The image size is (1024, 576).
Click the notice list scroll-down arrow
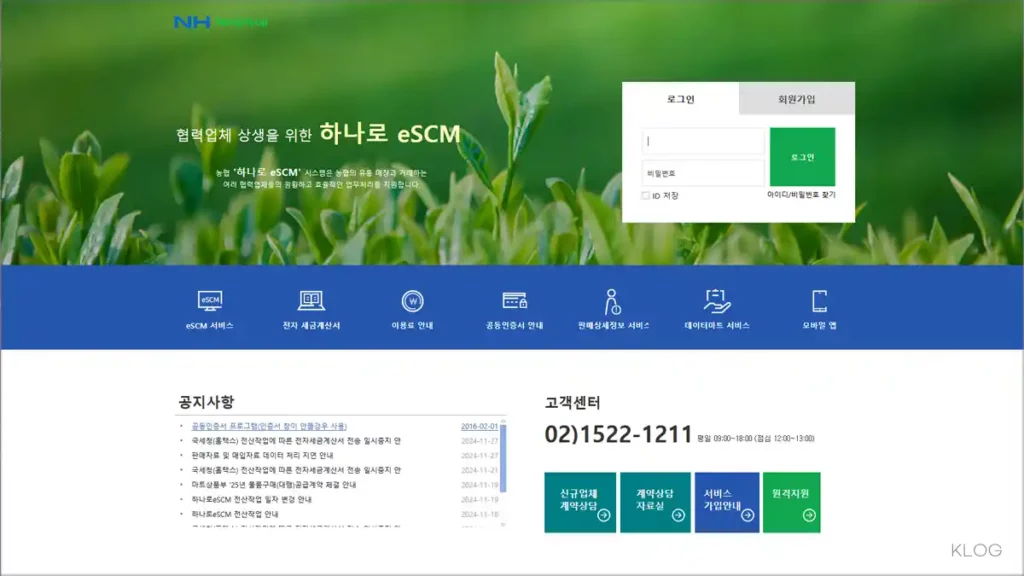(503, 524)
